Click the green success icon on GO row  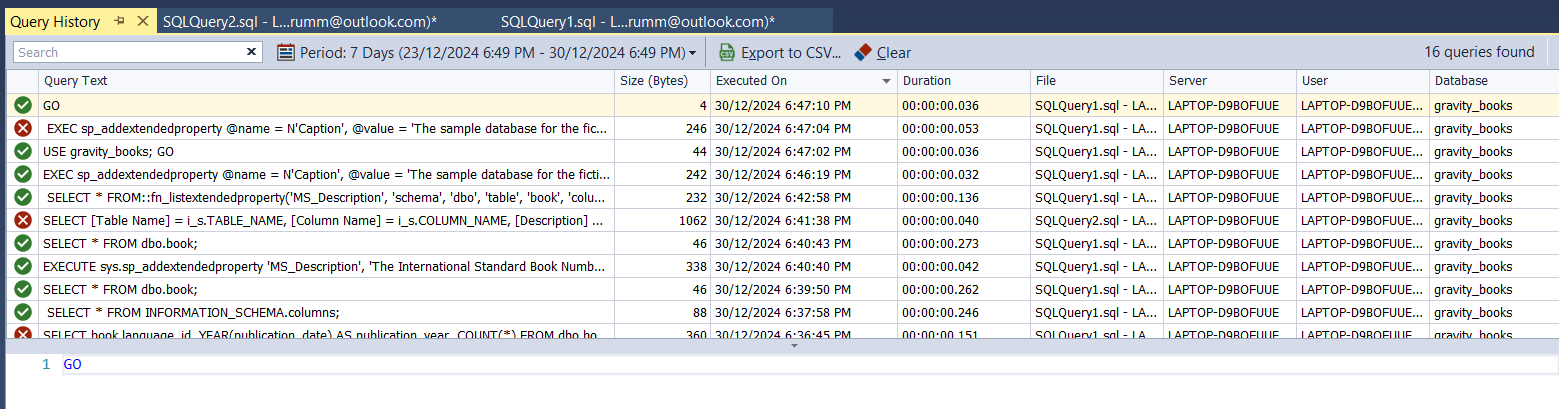[x=23, y=105]
